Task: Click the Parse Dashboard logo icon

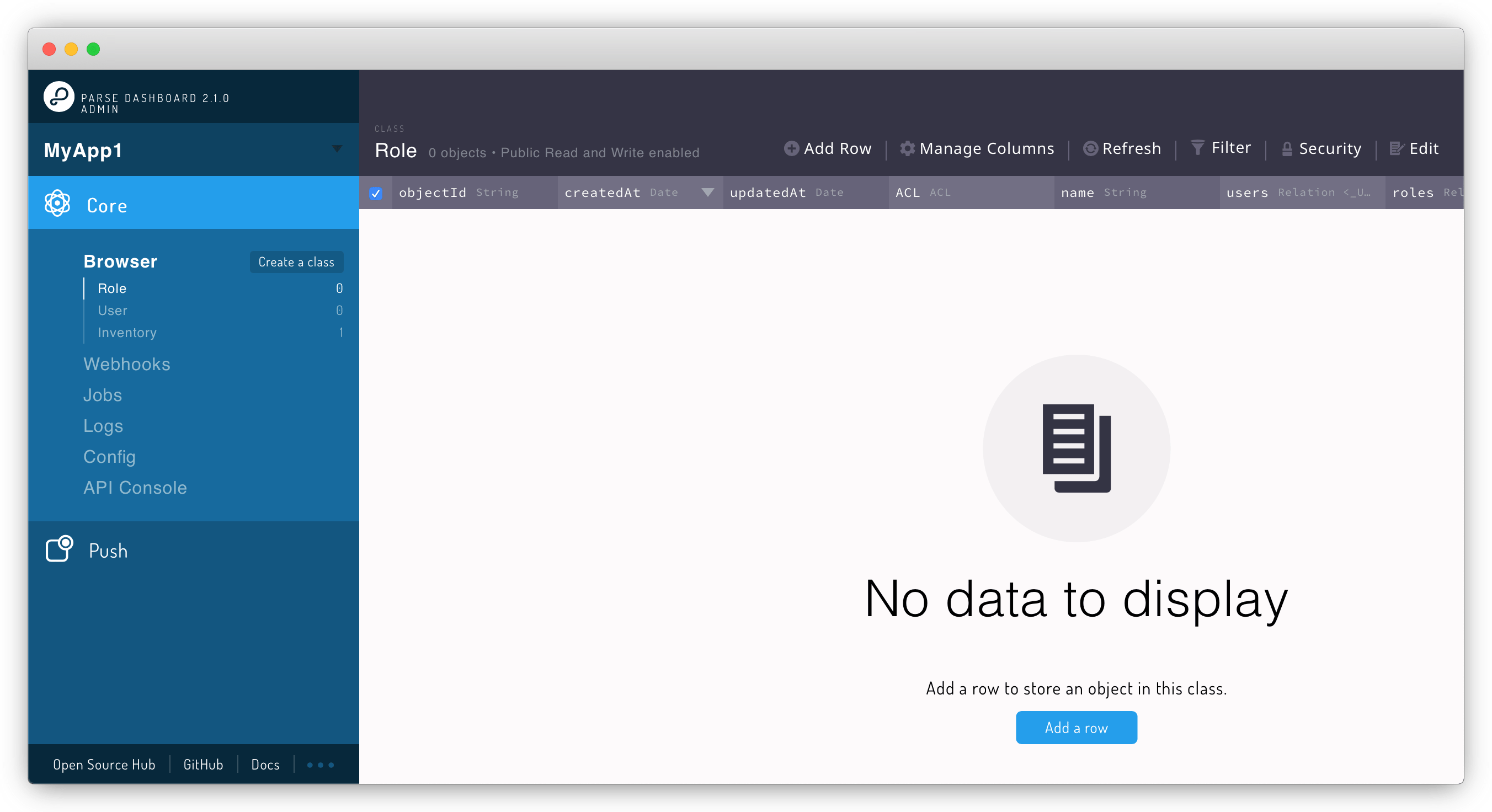Action: coord(58,97)
